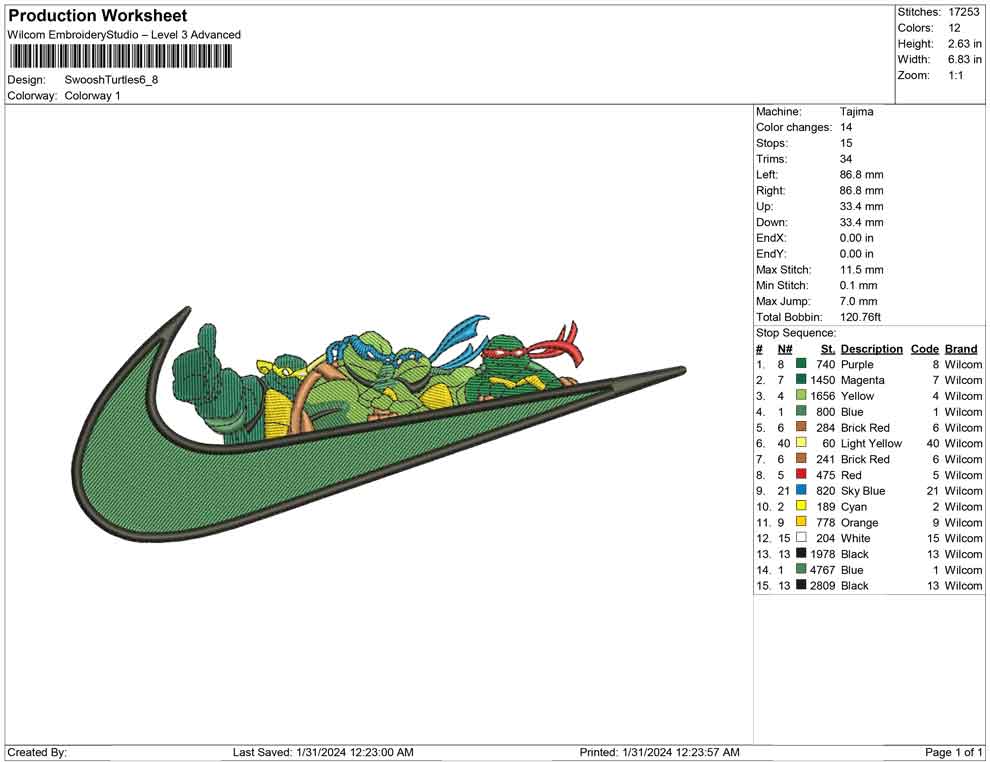Select the Height value 2.63 in
The height and width of the screenshot is (762, 990).
click(965, 44)
